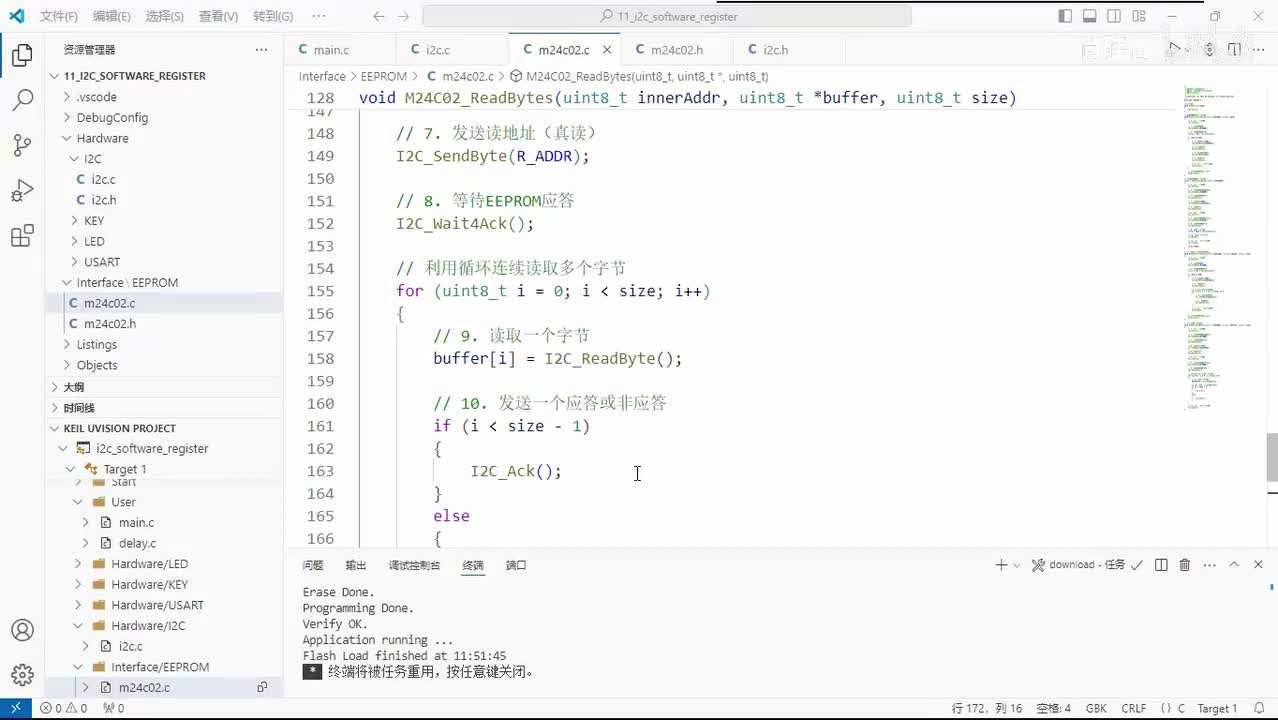The image size is (1278, 720).
Task: Click the errors and warnings count in status bar
Action: [63, 708]
